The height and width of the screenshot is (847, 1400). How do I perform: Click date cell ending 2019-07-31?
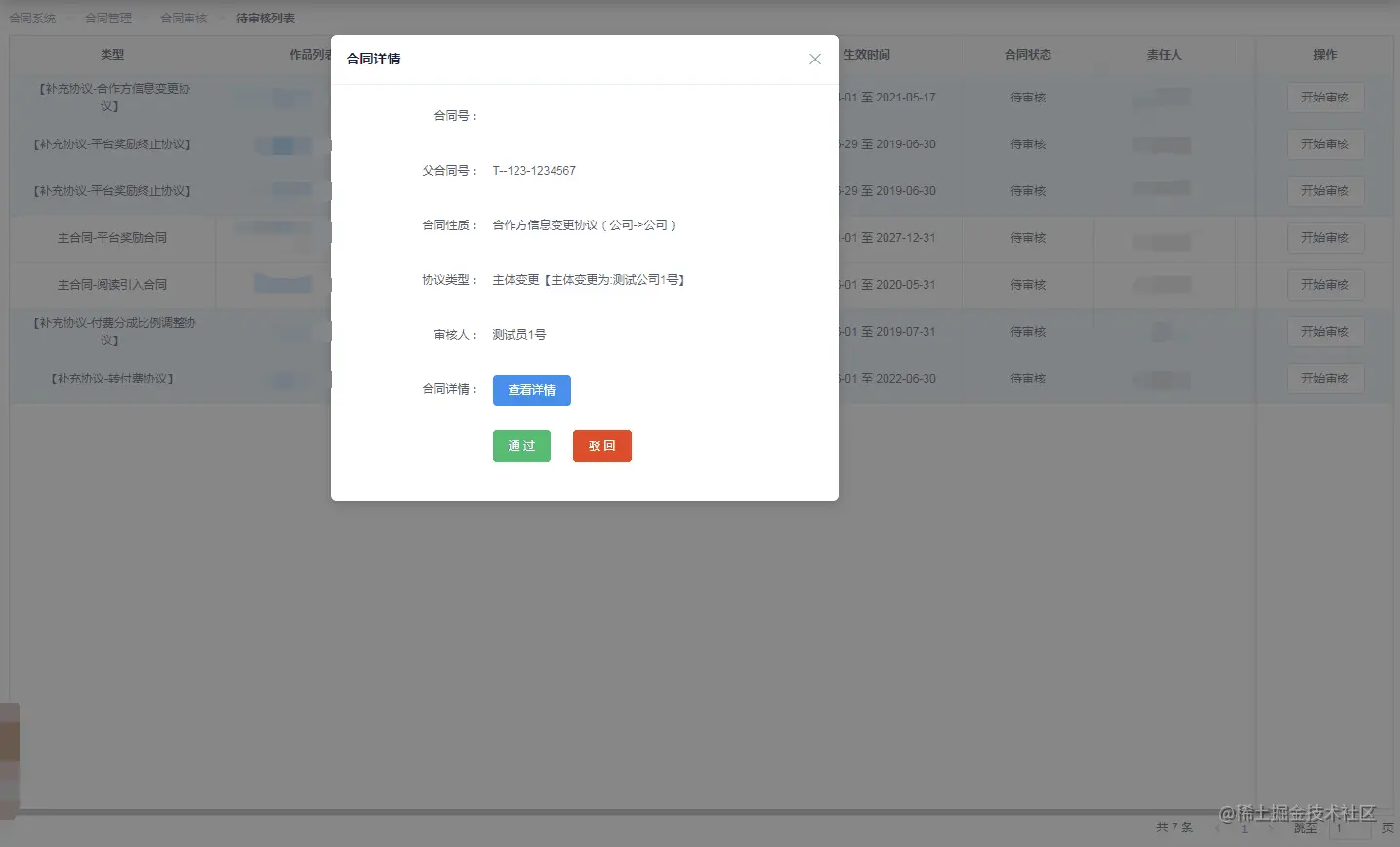(x=887, y=332)
